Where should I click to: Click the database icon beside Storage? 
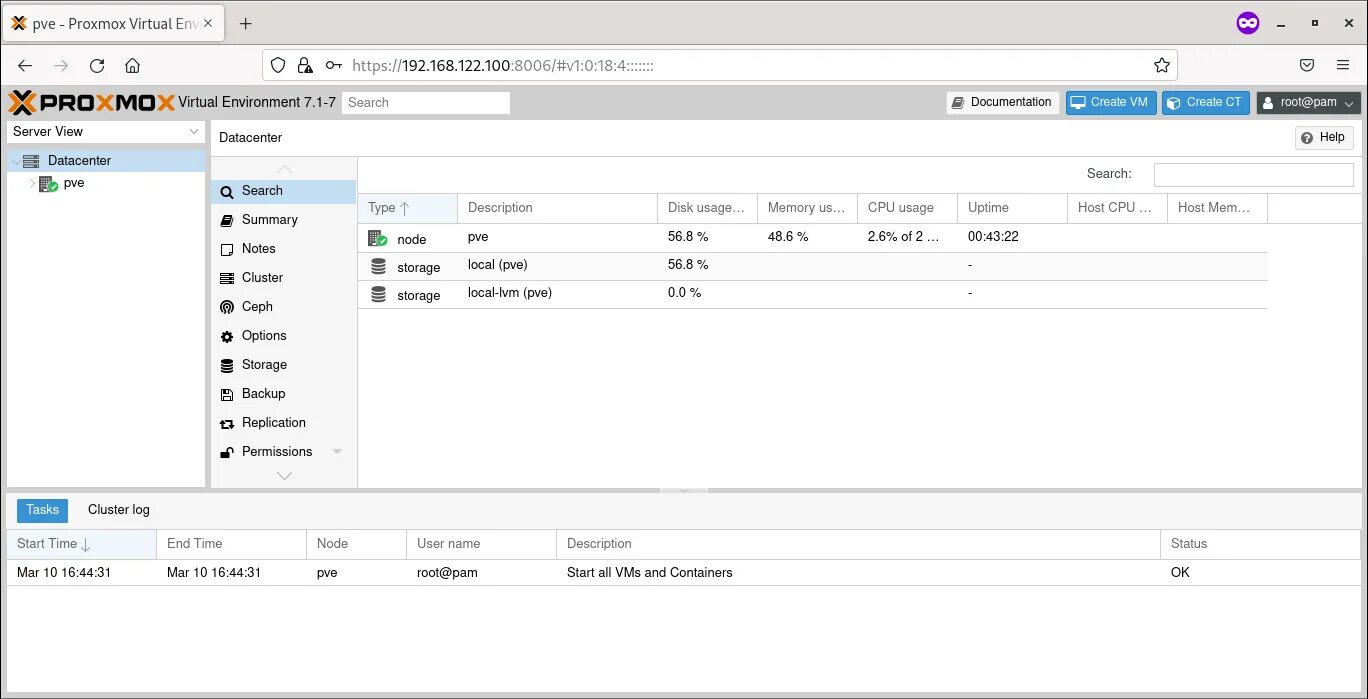227,365
